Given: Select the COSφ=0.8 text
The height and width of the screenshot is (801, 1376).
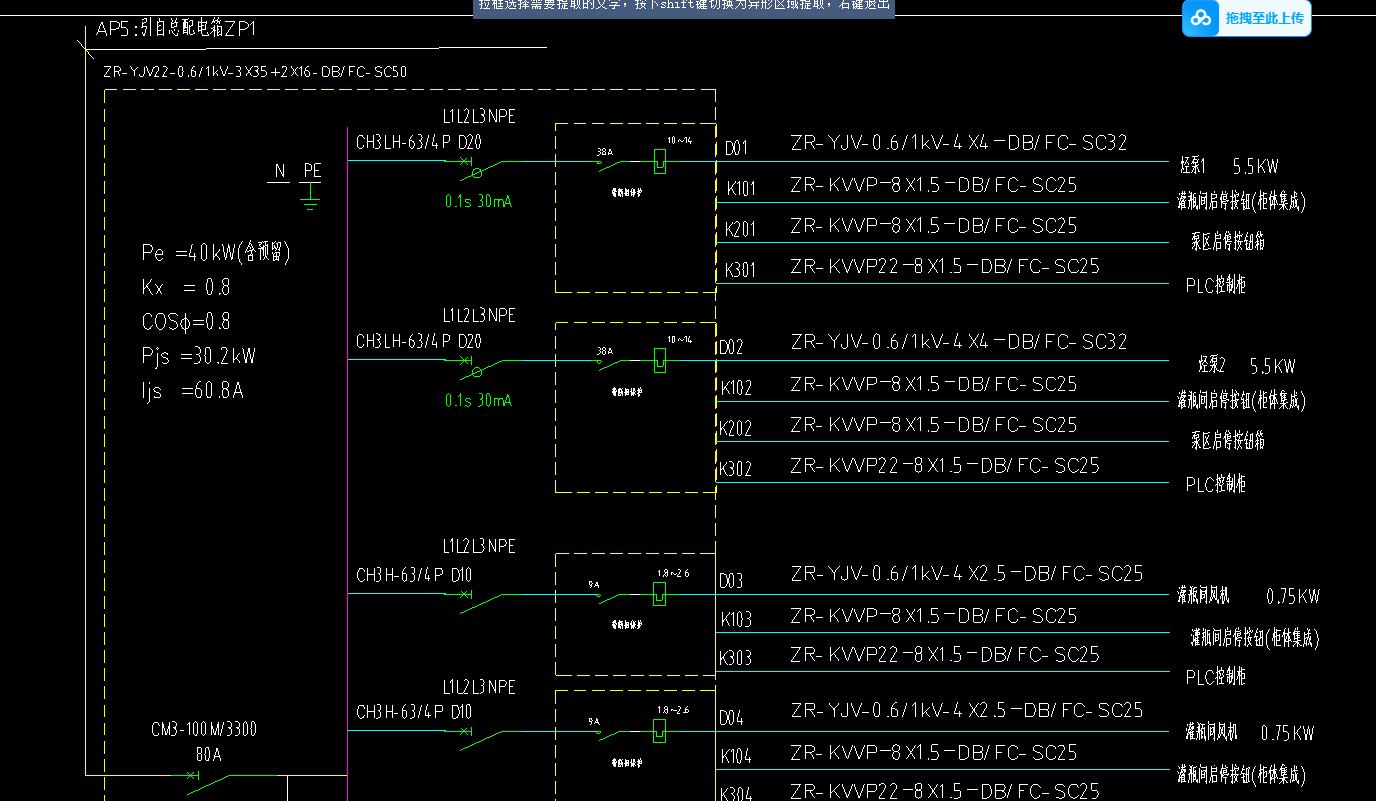Looking at the screenshot, I should (186, 322).
